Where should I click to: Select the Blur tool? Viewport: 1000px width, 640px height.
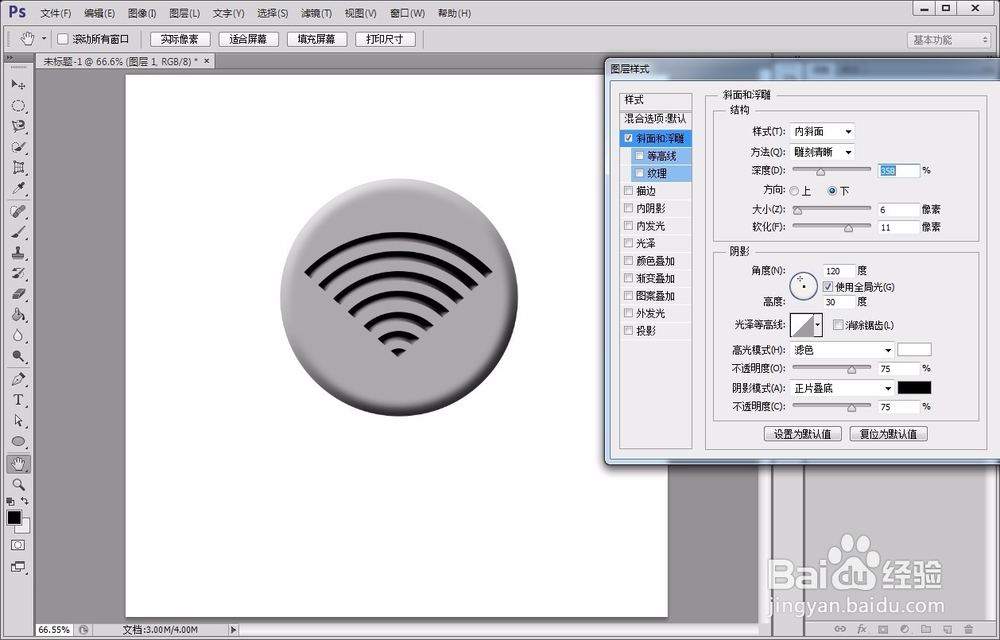click(x=18, y=336)
